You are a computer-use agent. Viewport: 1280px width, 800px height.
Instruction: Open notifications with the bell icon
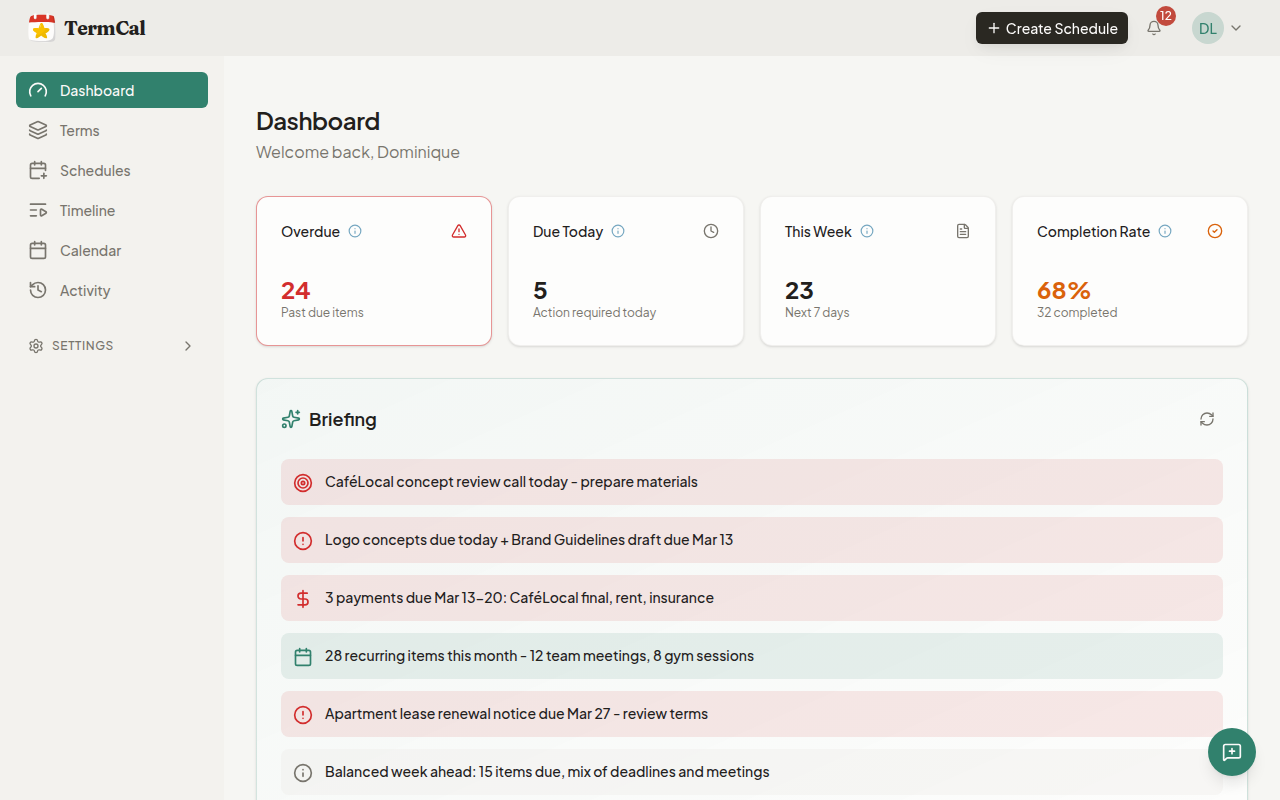pos(1153,28)
